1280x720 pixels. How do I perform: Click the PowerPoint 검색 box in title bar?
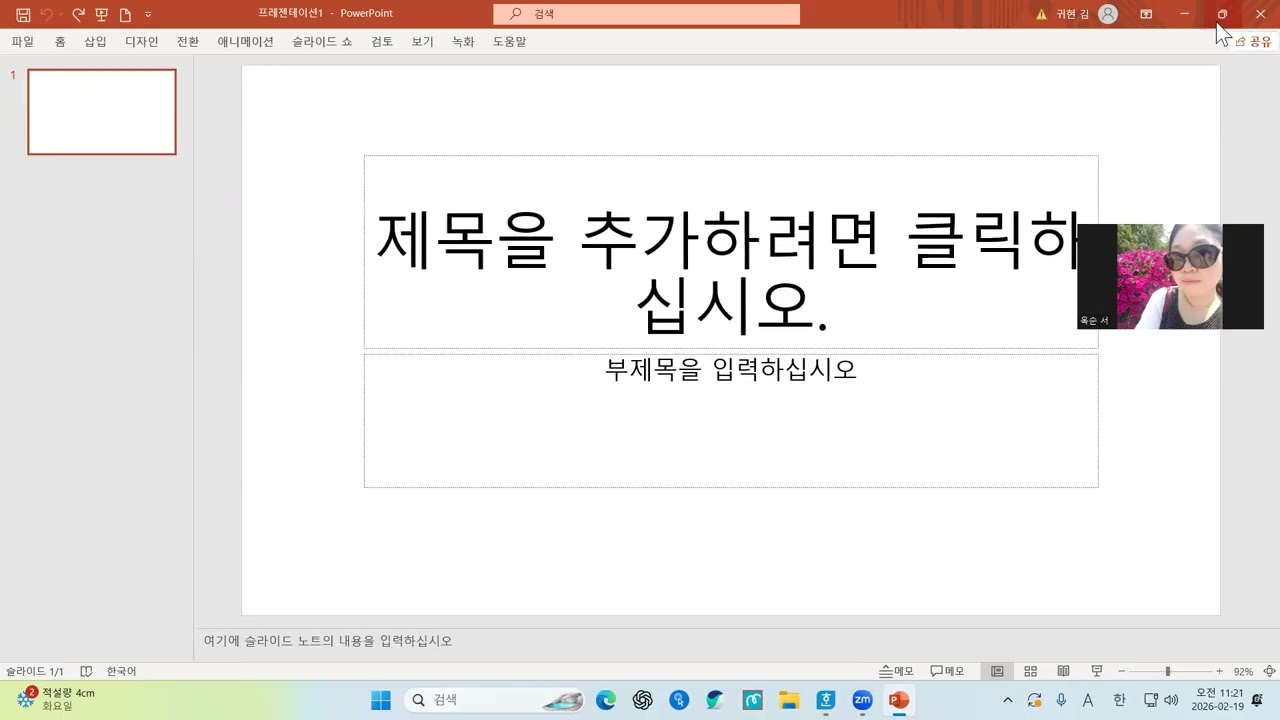point(646,14)
